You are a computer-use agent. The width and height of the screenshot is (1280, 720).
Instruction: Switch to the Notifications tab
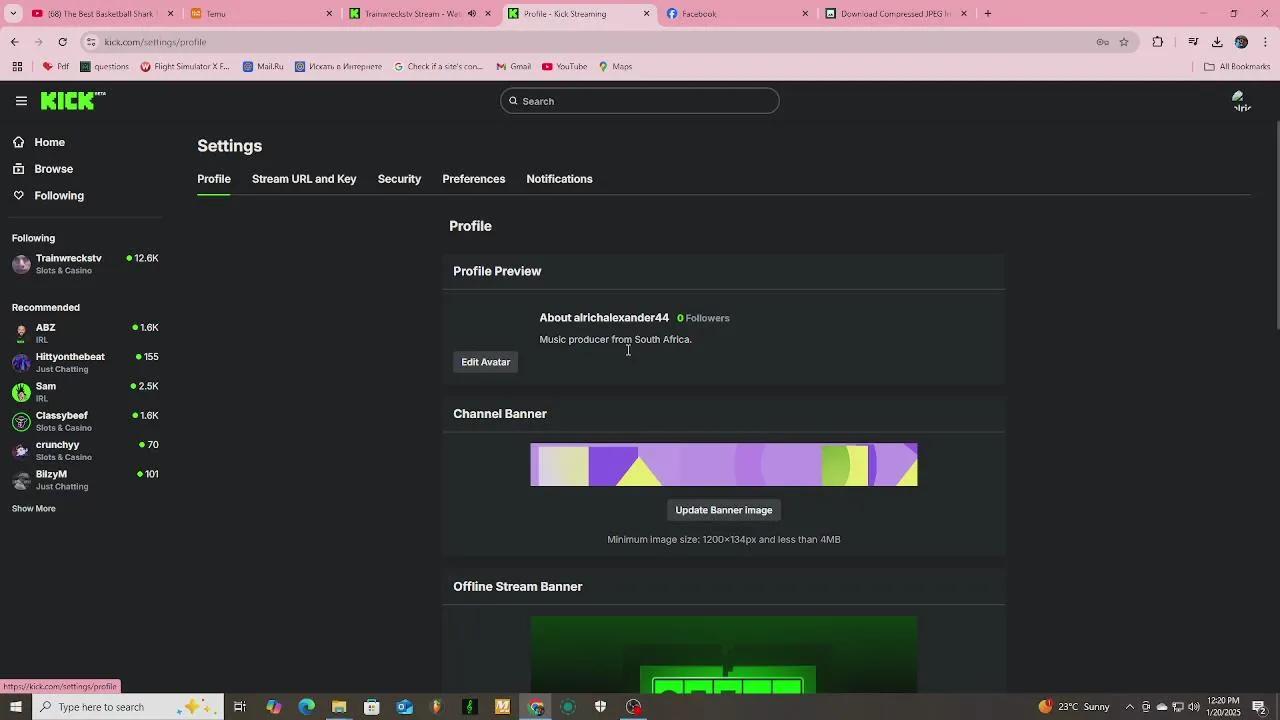pyautogui.click(x=560, y=179)
